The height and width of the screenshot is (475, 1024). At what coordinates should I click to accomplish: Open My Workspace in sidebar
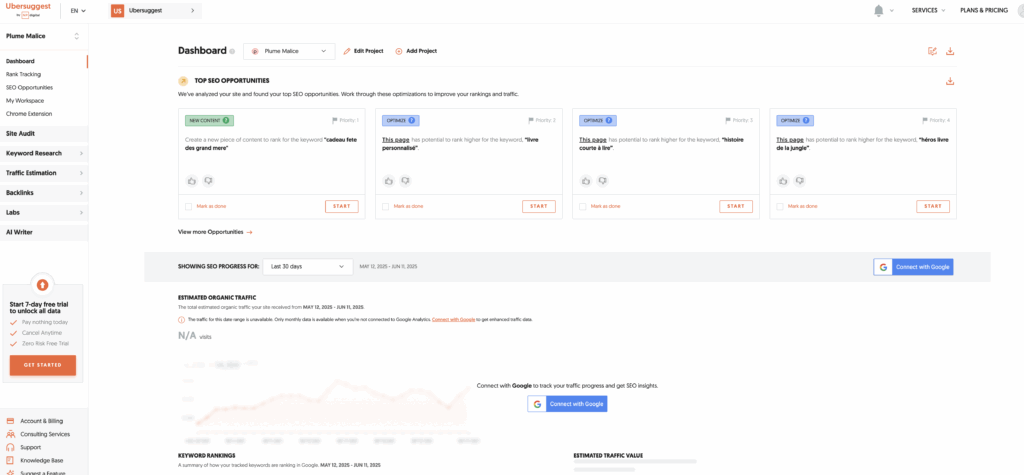point(25,101)
